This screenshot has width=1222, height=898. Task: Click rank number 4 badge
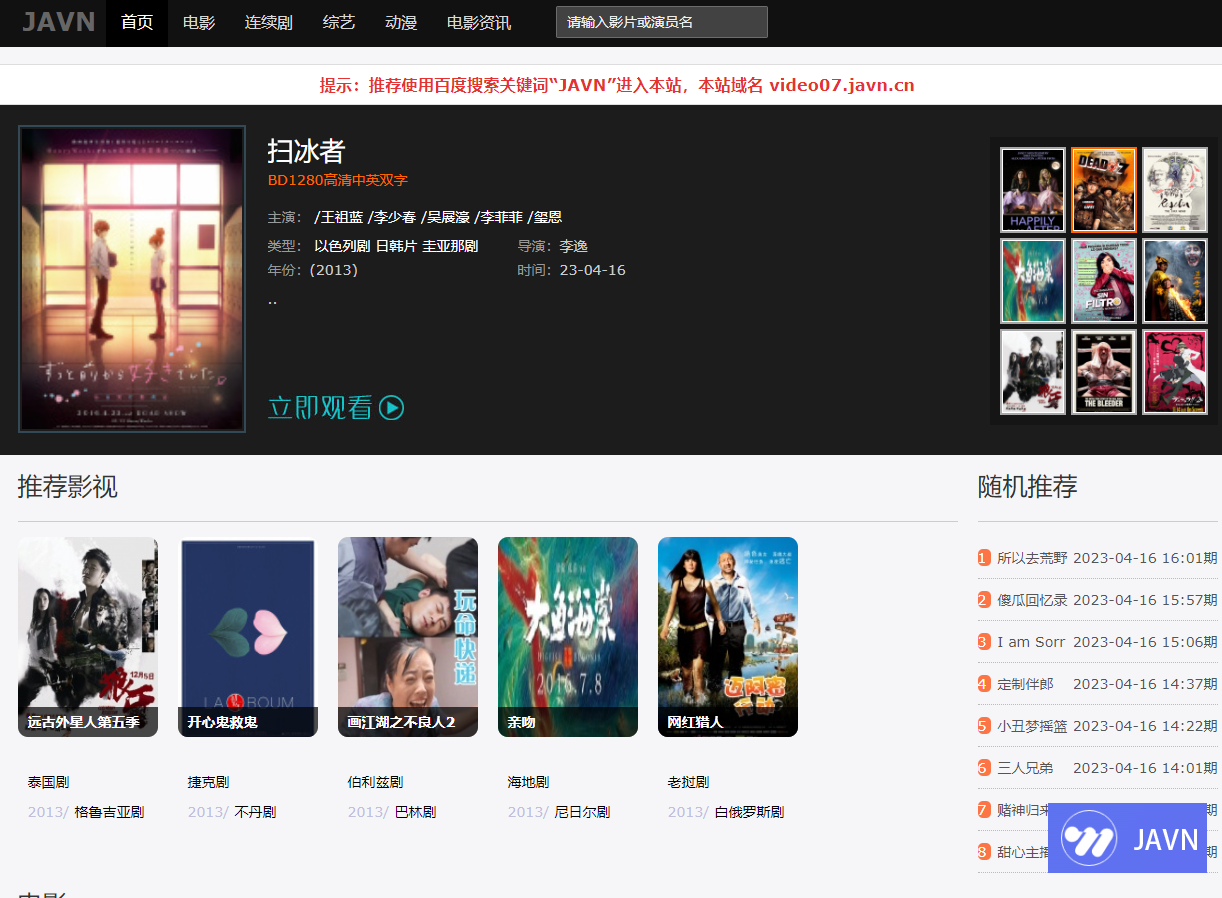tap(984, 684)
